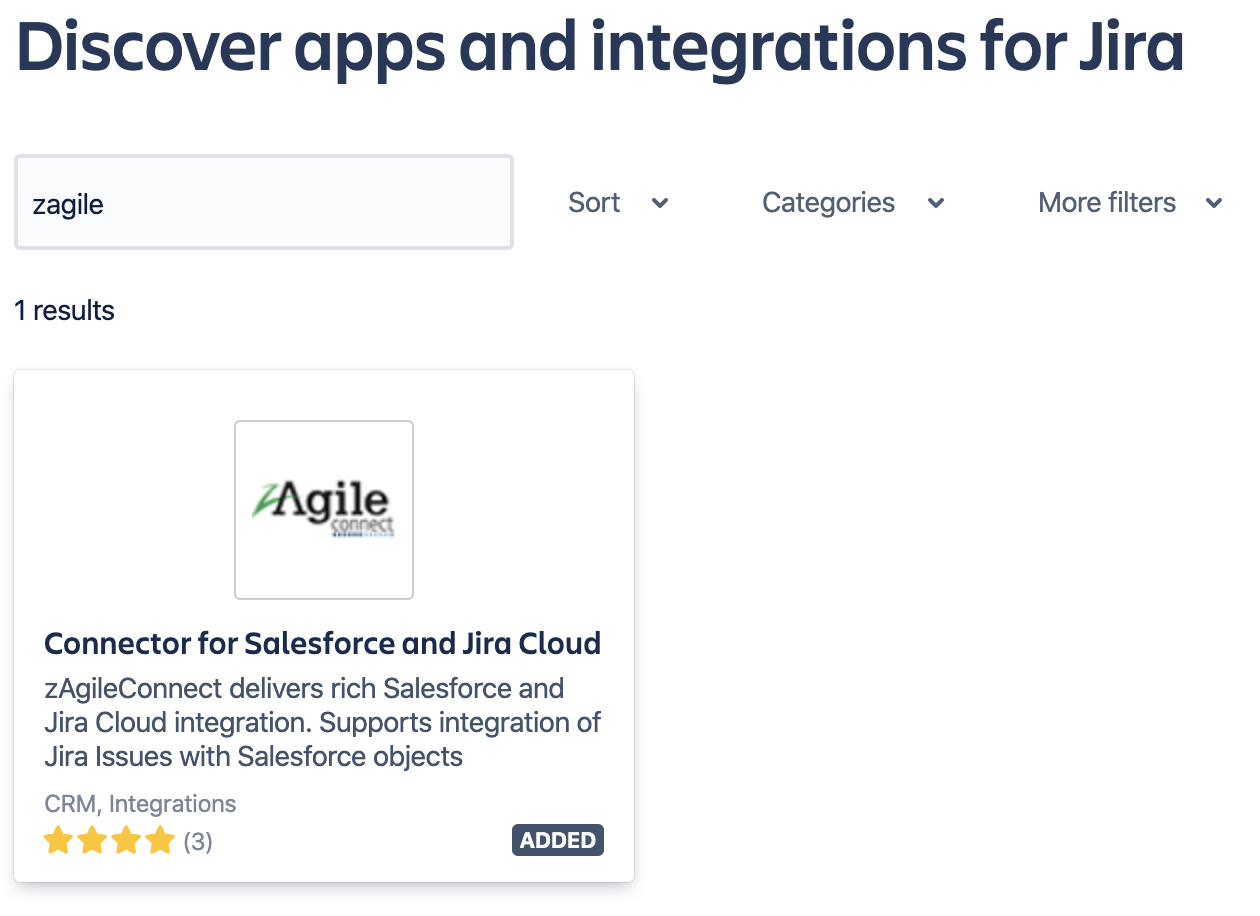This screenshot has height=916, width=1260.
Task: Click the first yellow rating star
Action: pos(59,842)
